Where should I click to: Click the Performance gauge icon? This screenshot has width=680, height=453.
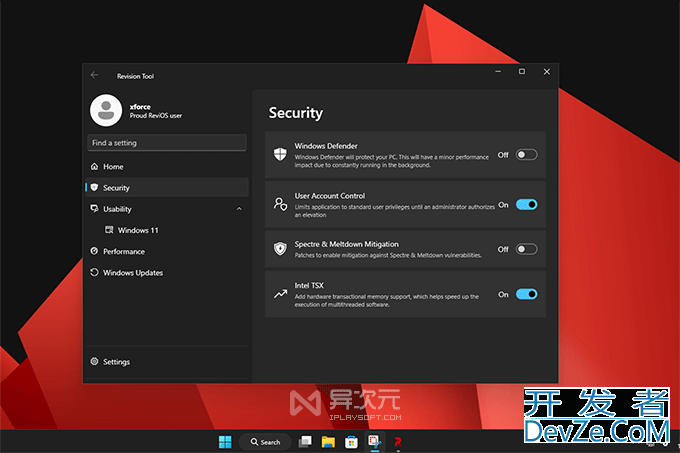click(95, 251)
